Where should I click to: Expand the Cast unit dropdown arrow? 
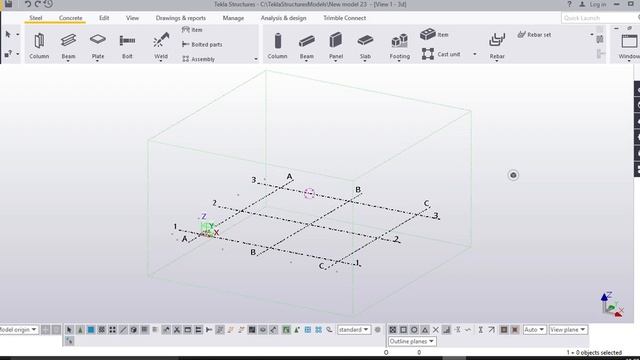475,54
